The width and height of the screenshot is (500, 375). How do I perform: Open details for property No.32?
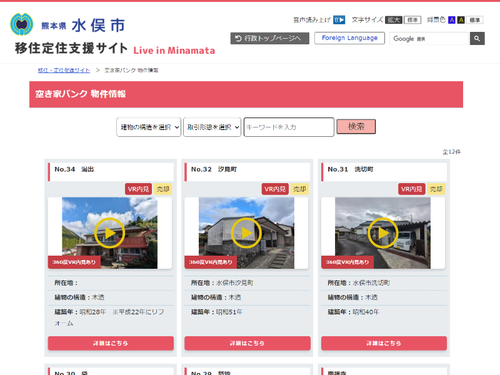click(x=247, y=343)
